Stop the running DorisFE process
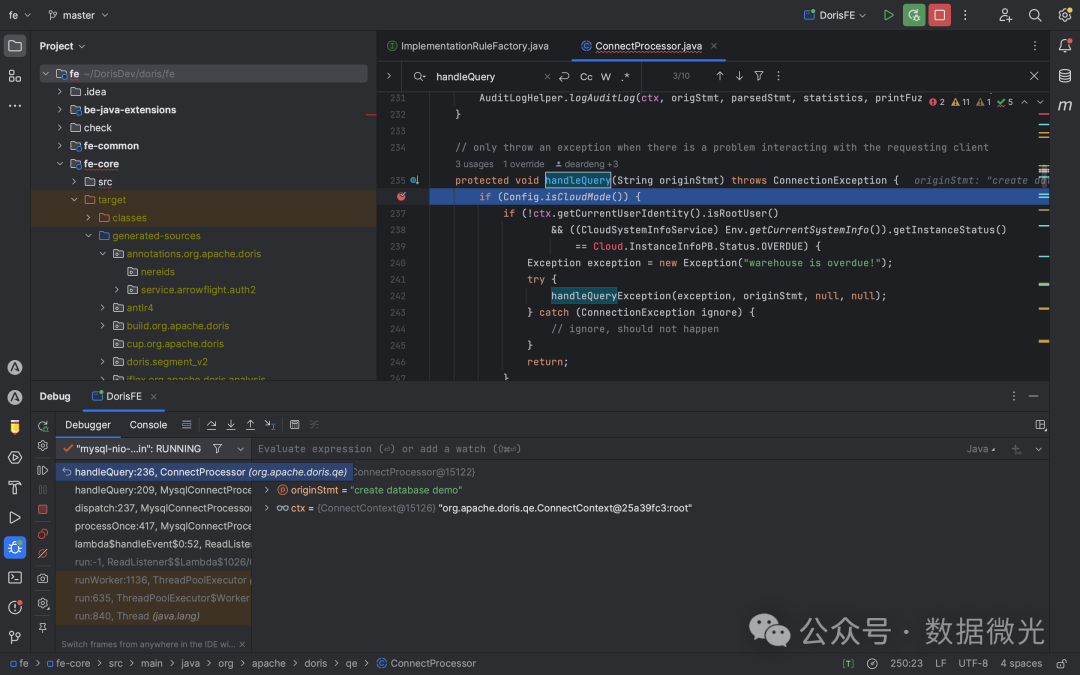The width and height of the screenshot is (1080, 675). coord(939,15)
